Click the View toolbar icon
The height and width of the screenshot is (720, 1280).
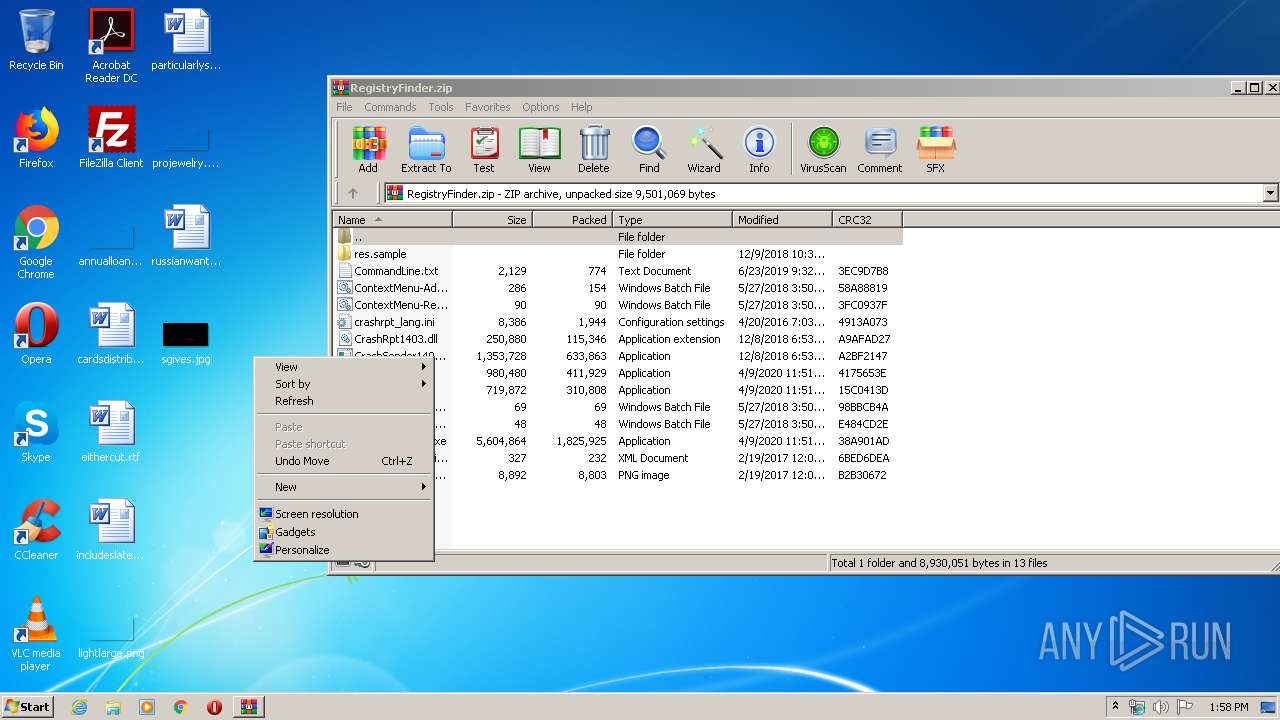click(539, 150)
